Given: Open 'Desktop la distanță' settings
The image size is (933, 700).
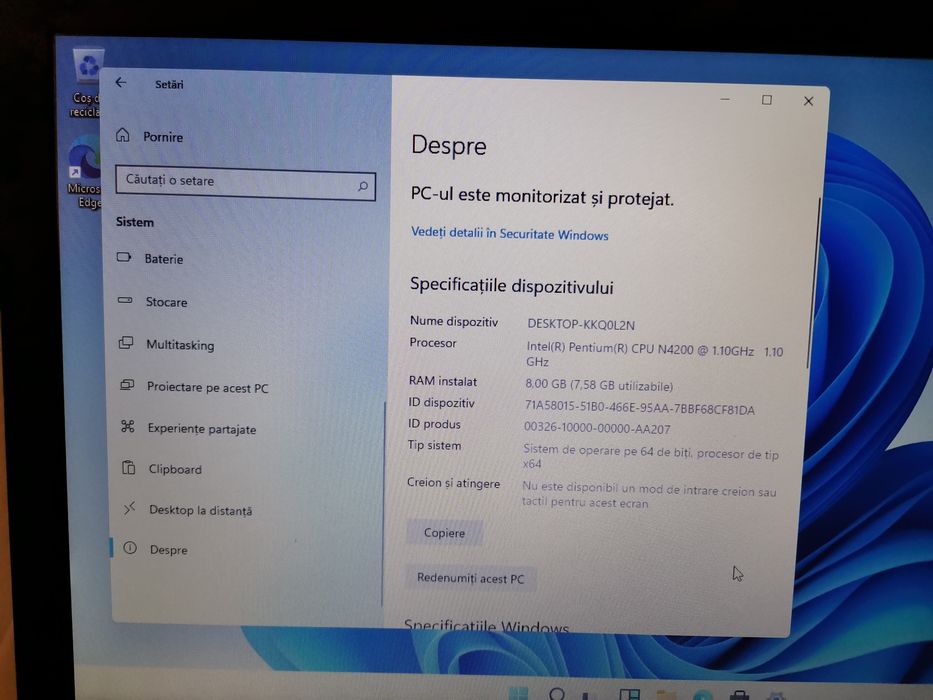Looking at the screenshot, I should [201, 510].
